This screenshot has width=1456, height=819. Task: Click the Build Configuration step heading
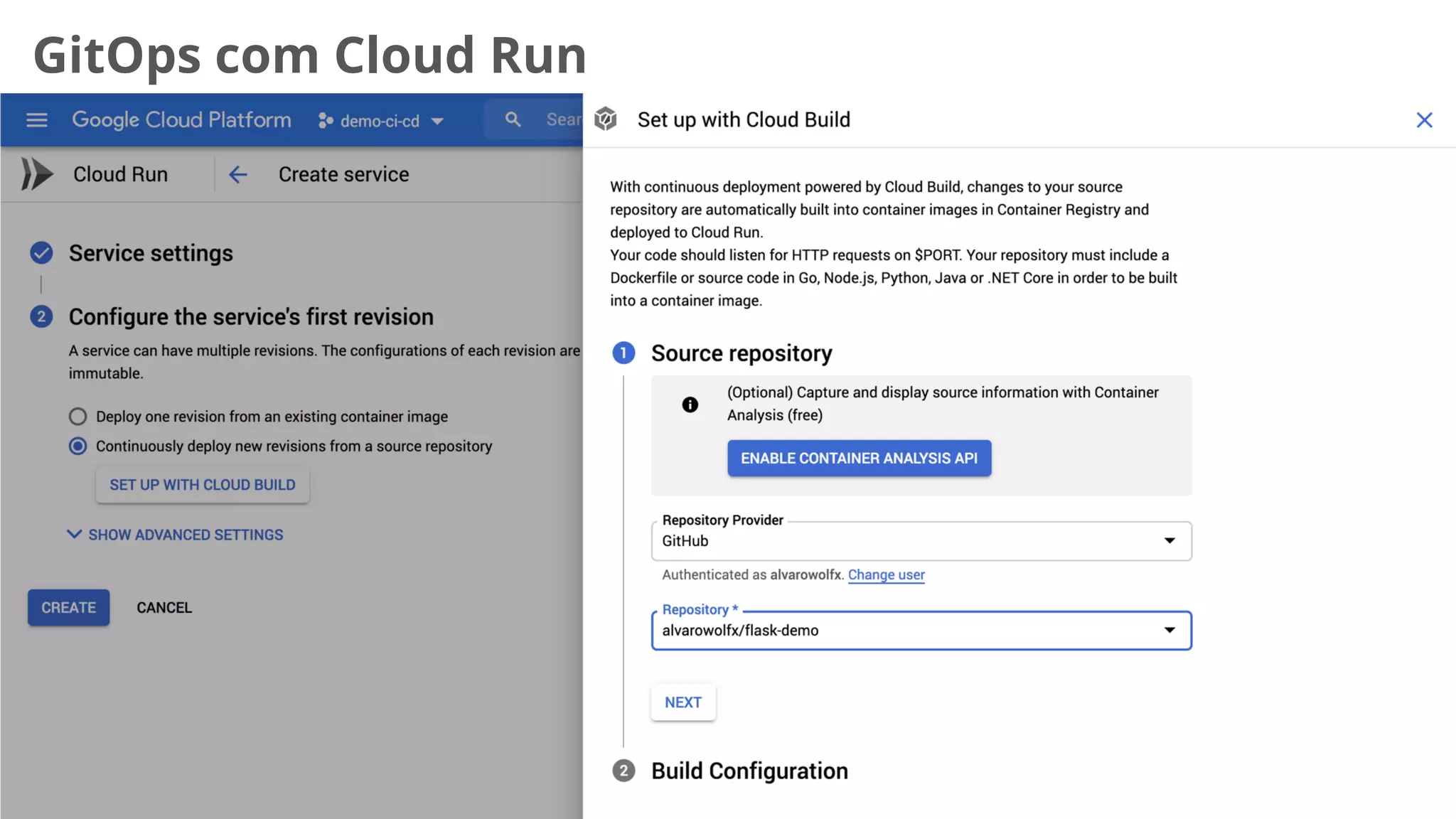tap(749, 771)
